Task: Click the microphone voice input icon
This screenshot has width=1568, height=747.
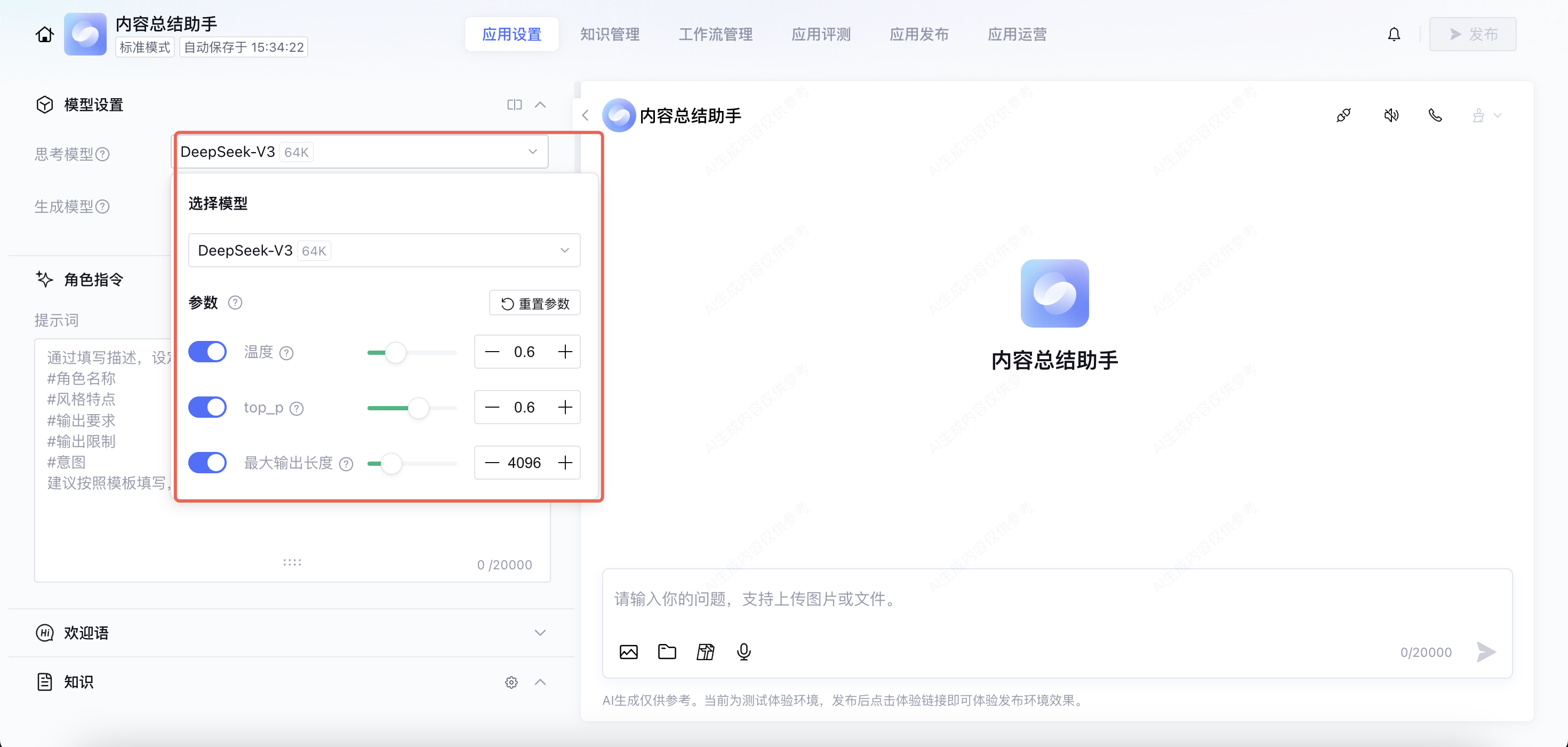Action: tap(743, 652)
